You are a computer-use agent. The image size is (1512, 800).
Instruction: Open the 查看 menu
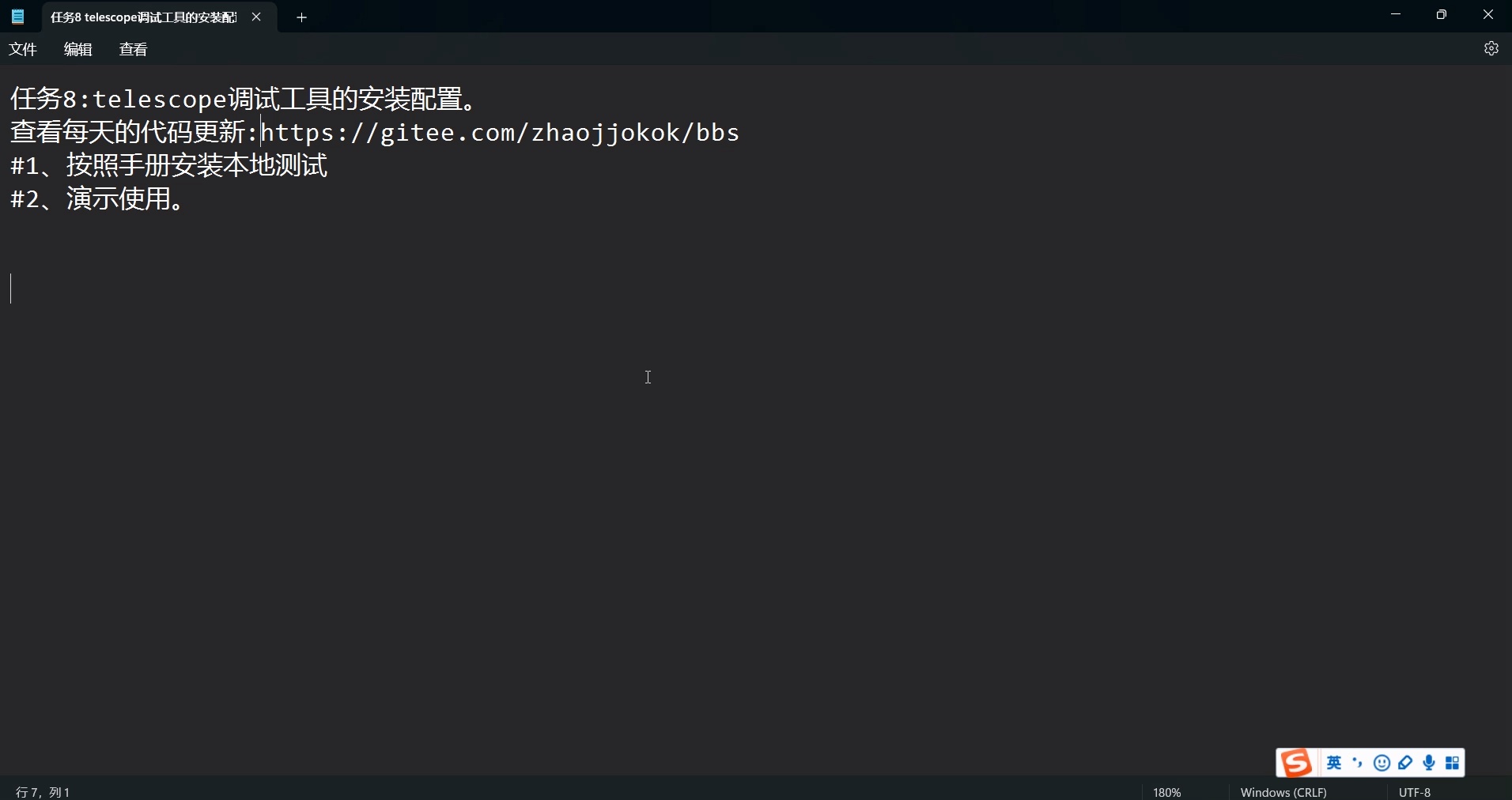click(x=132, y=49)
